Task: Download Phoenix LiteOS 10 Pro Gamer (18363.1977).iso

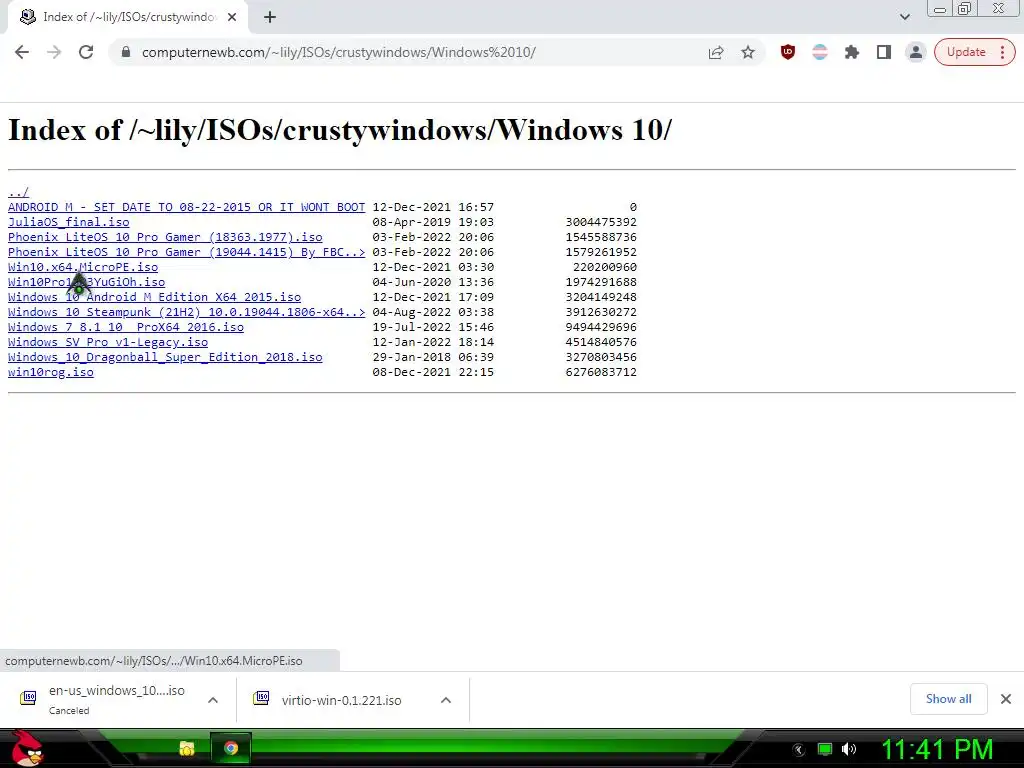Action: pyautogui.click(x=165, y=237)
